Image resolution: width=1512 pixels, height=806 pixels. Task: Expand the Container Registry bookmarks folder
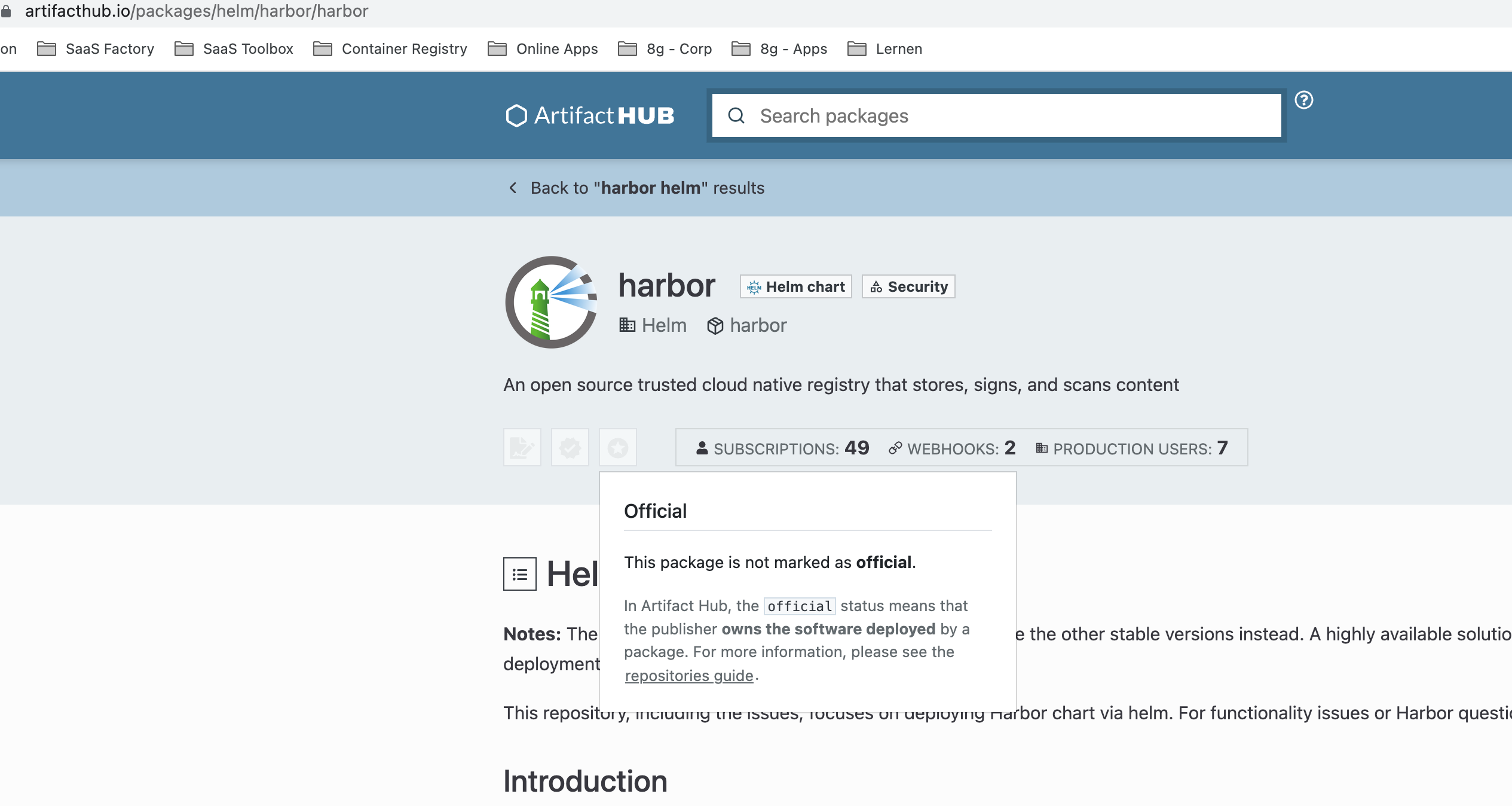click(x=391, y=48)
